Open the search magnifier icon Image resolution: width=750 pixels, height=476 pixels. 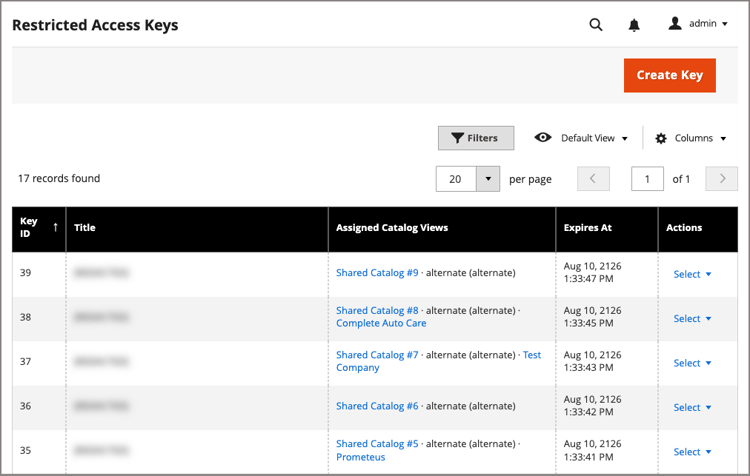click(x=596, y=24)
